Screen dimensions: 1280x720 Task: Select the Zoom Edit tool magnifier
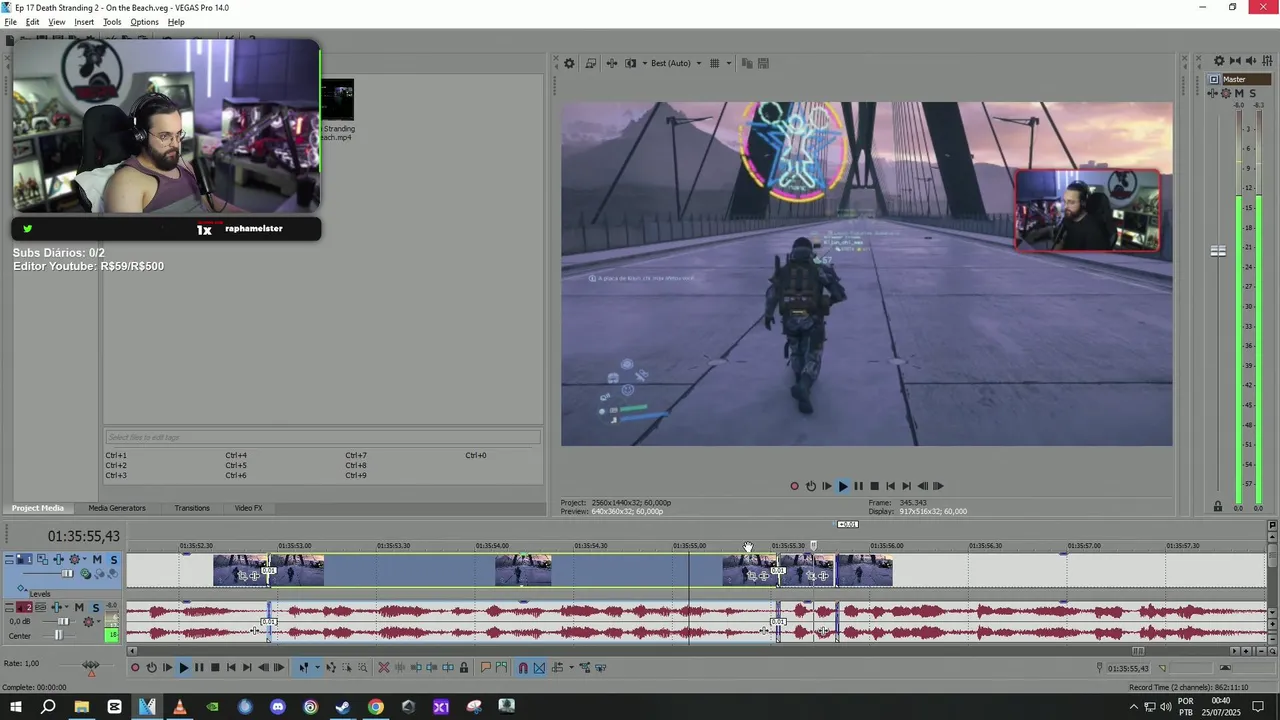363,667
